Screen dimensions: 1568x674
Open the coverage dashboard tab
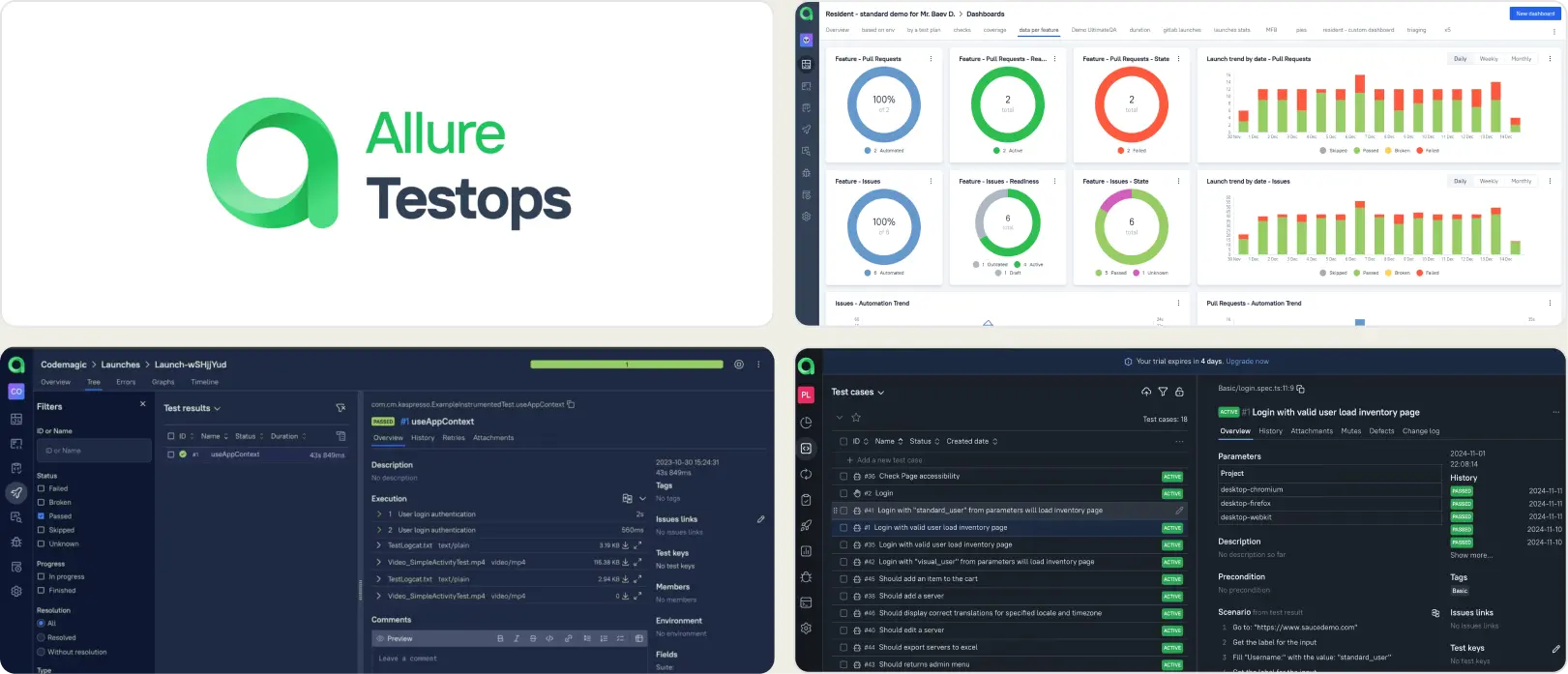click(x=994, y=30)
